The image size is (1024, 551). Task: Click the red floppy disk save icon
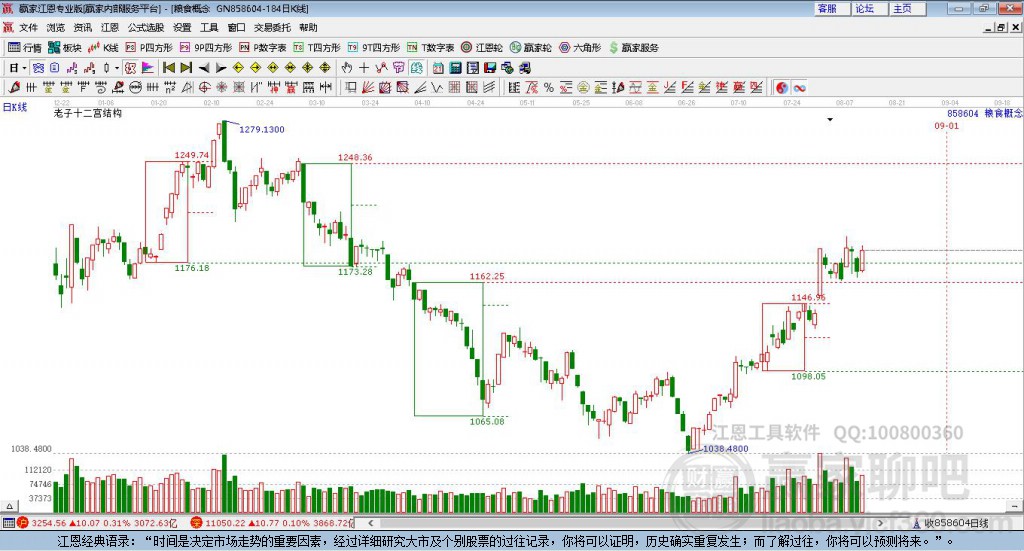(490, 68)
